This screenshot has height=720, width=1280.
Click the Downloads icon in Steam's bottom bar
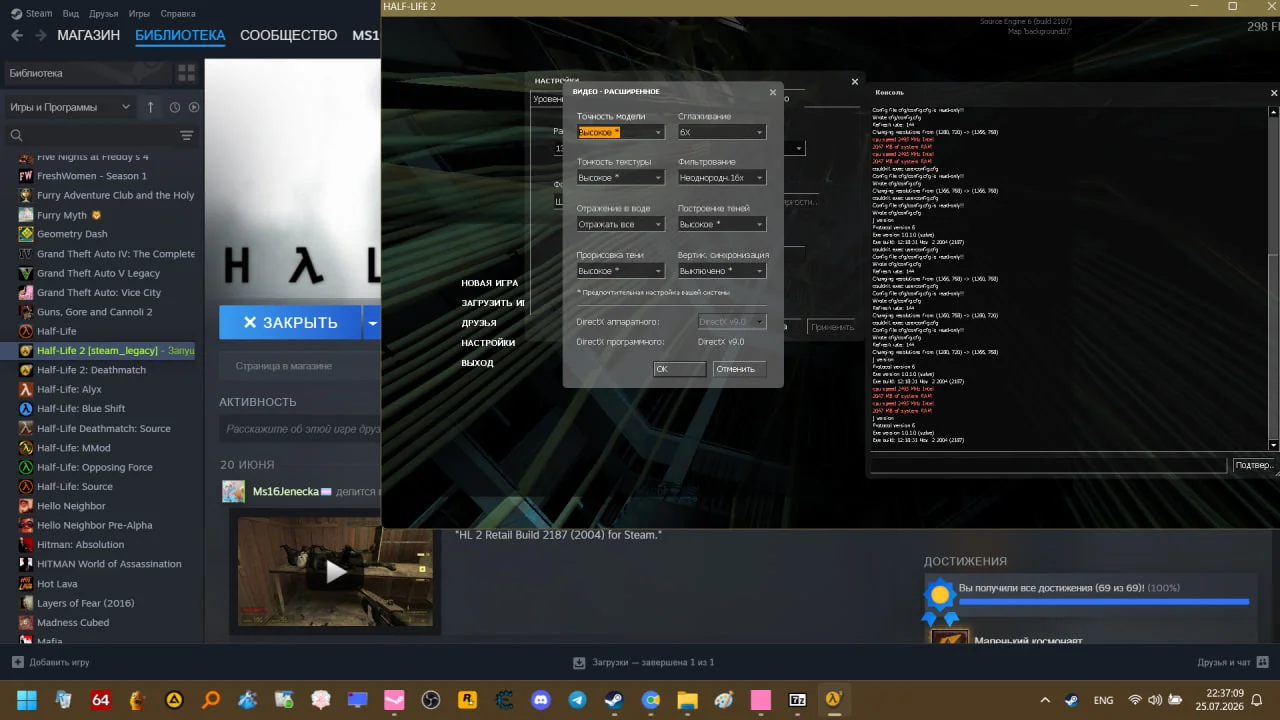tap(578, 662)
